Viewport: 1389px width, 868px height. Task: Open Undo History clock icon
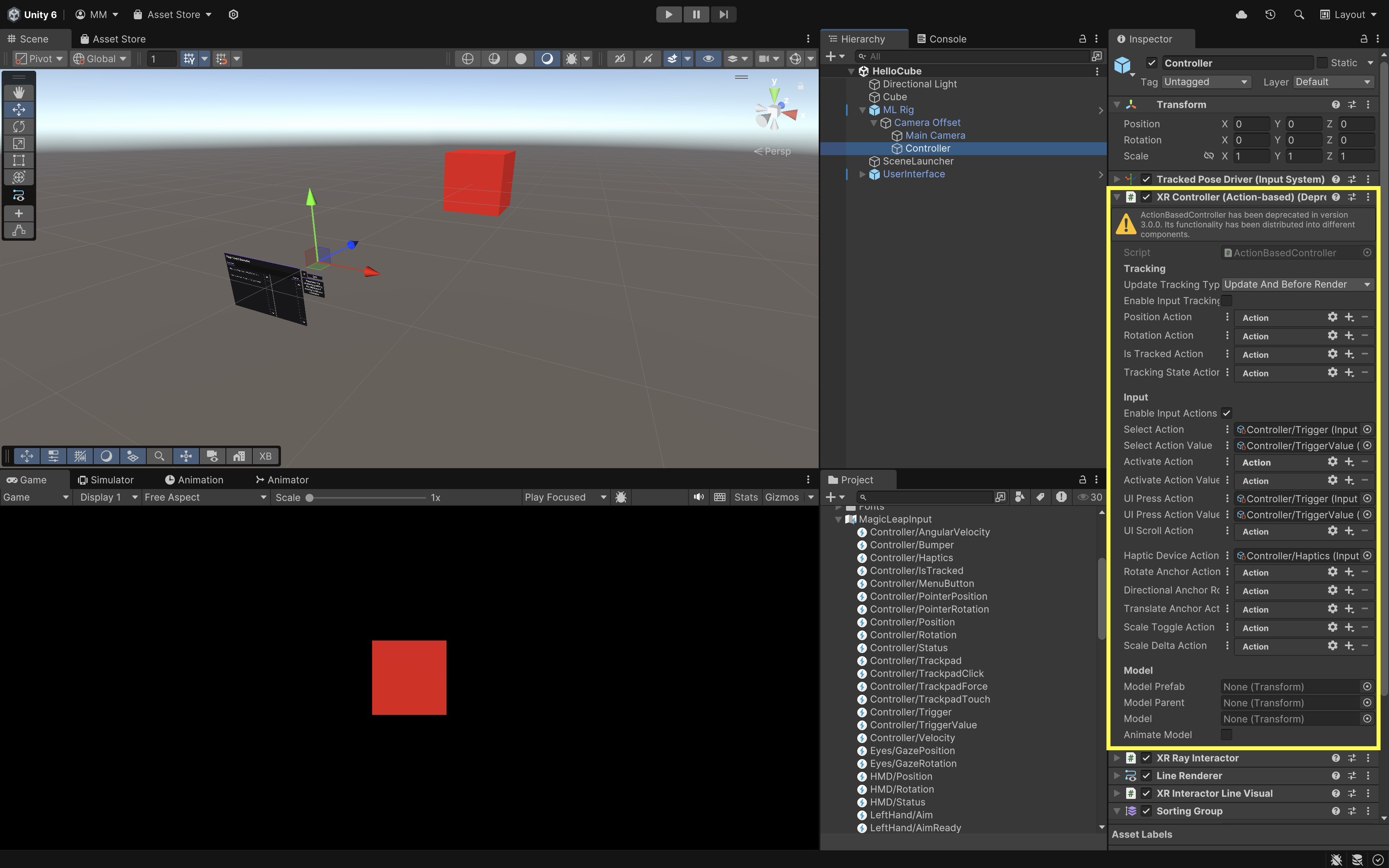[1270, 14]
